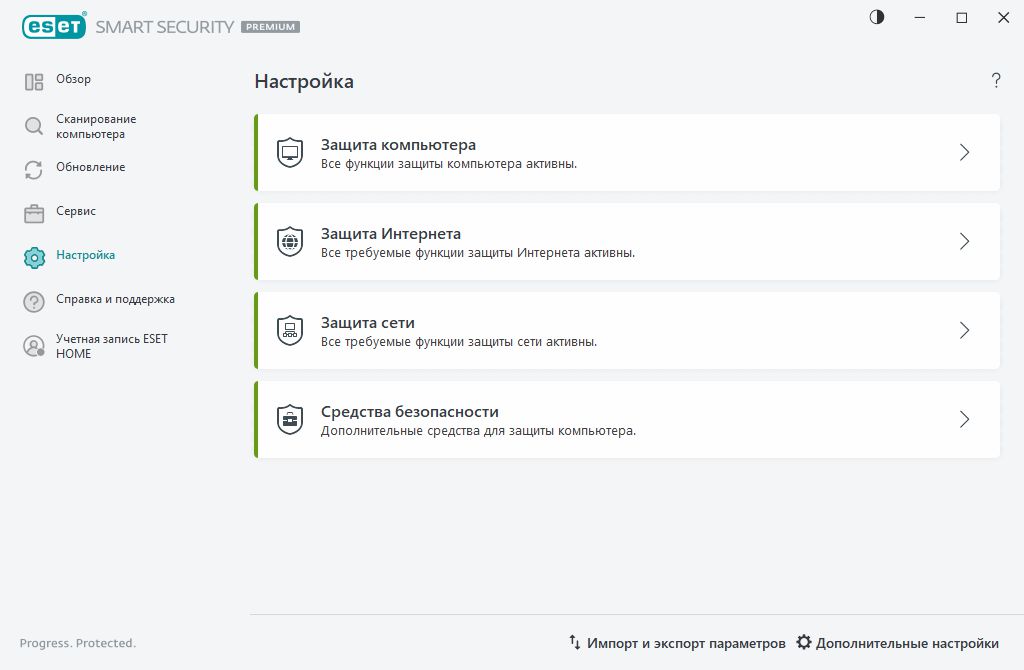Toggle the dark theme contrast switch
The image size is (1024, 670).
pyautogui.click(x=876, y=17)
